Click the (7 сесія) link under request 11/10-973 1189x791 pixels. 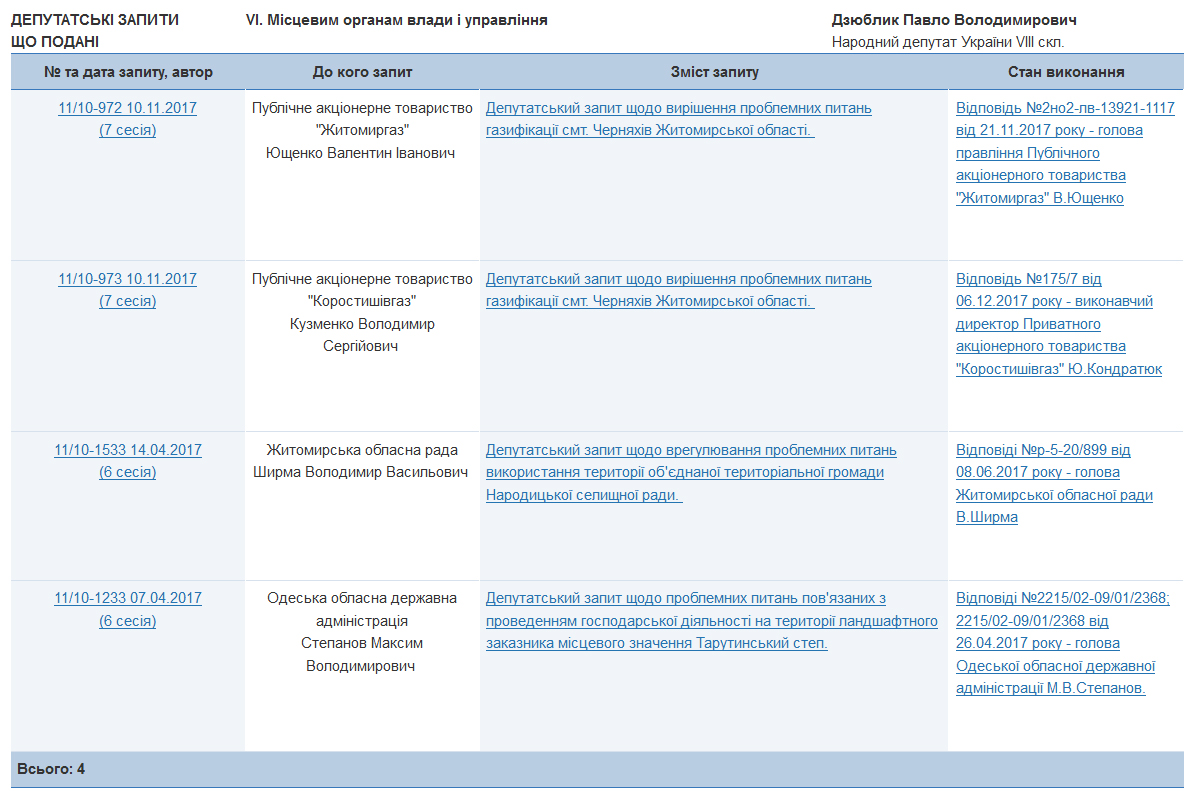[127, 301]
